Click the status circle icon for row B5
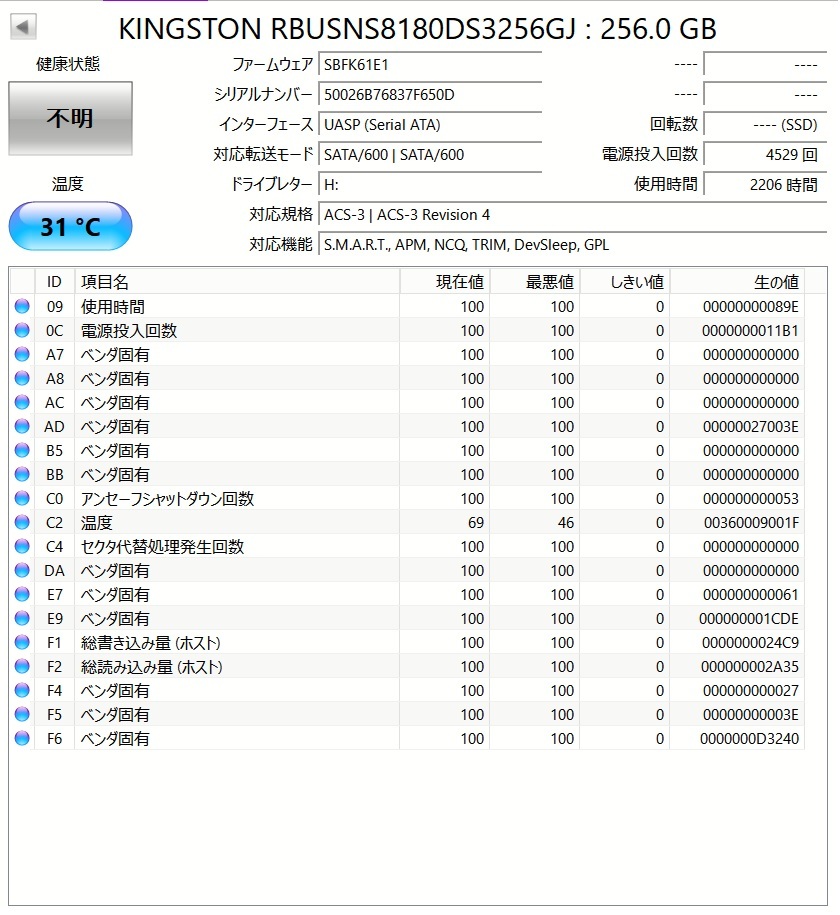This screenshot has width=840, height=915. click(22, 450)
